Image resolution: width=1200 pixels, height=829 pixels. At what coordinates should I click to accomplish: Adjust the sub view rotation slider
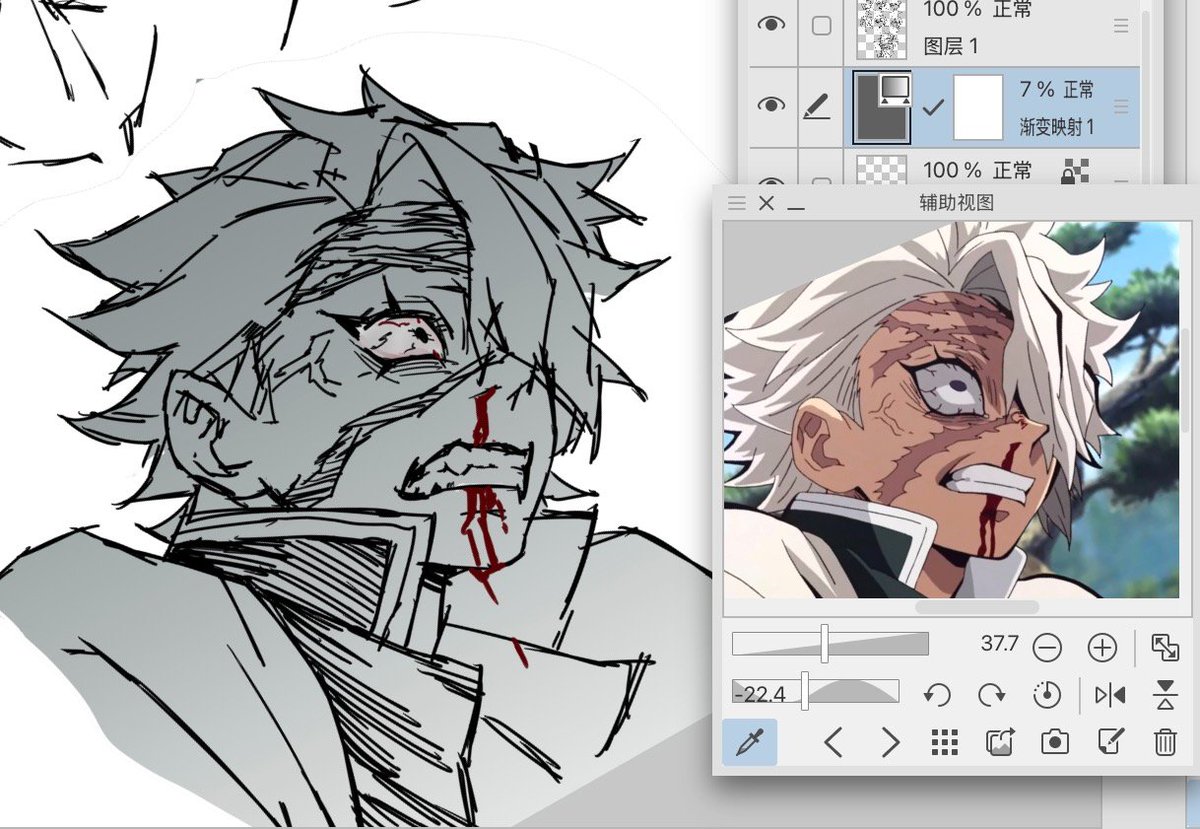[815, 691]
